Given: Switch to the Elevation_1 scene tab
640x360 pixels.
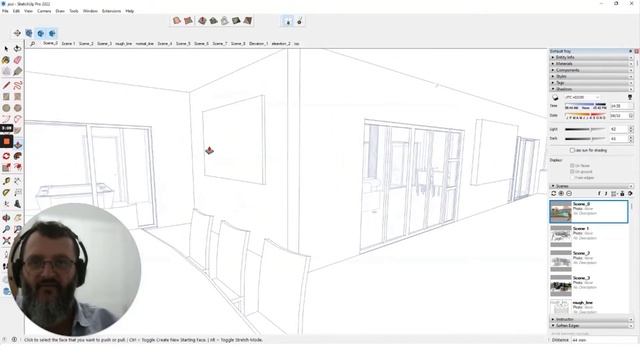Looking at the screenshot, I should click(258, 43).
